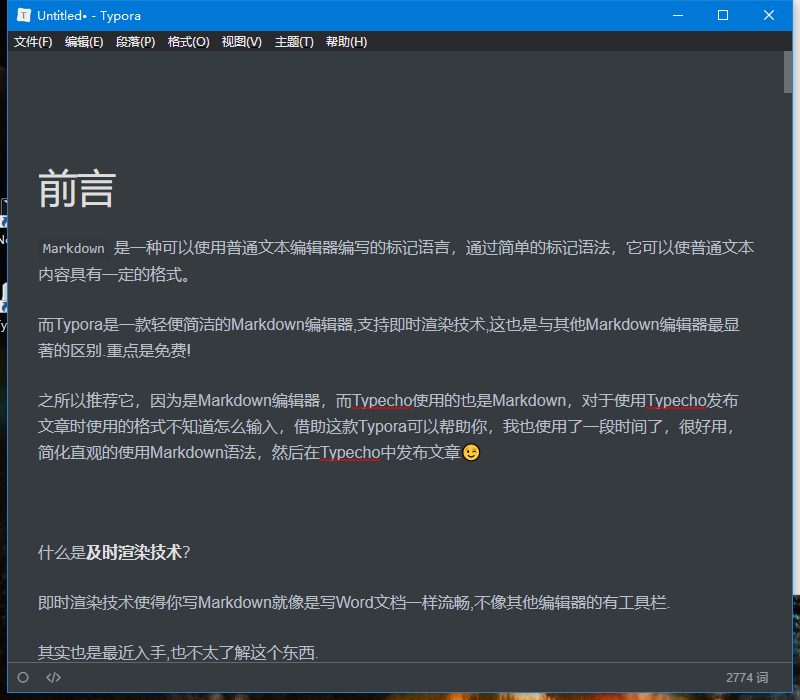Open the 段落(P) menu

coord(136,42)
